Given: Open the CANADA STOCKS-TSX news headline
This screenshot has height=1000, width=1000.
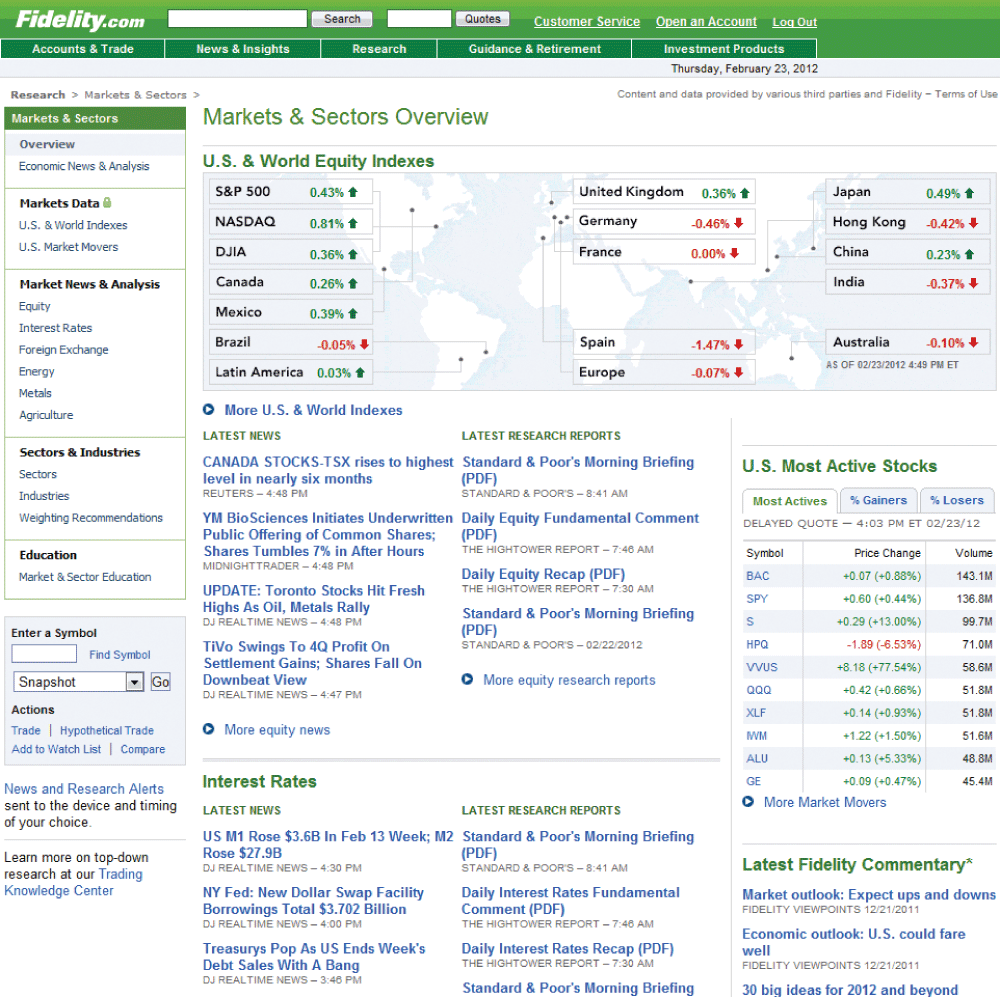Looking at the screenshot, I should [328, 470].
